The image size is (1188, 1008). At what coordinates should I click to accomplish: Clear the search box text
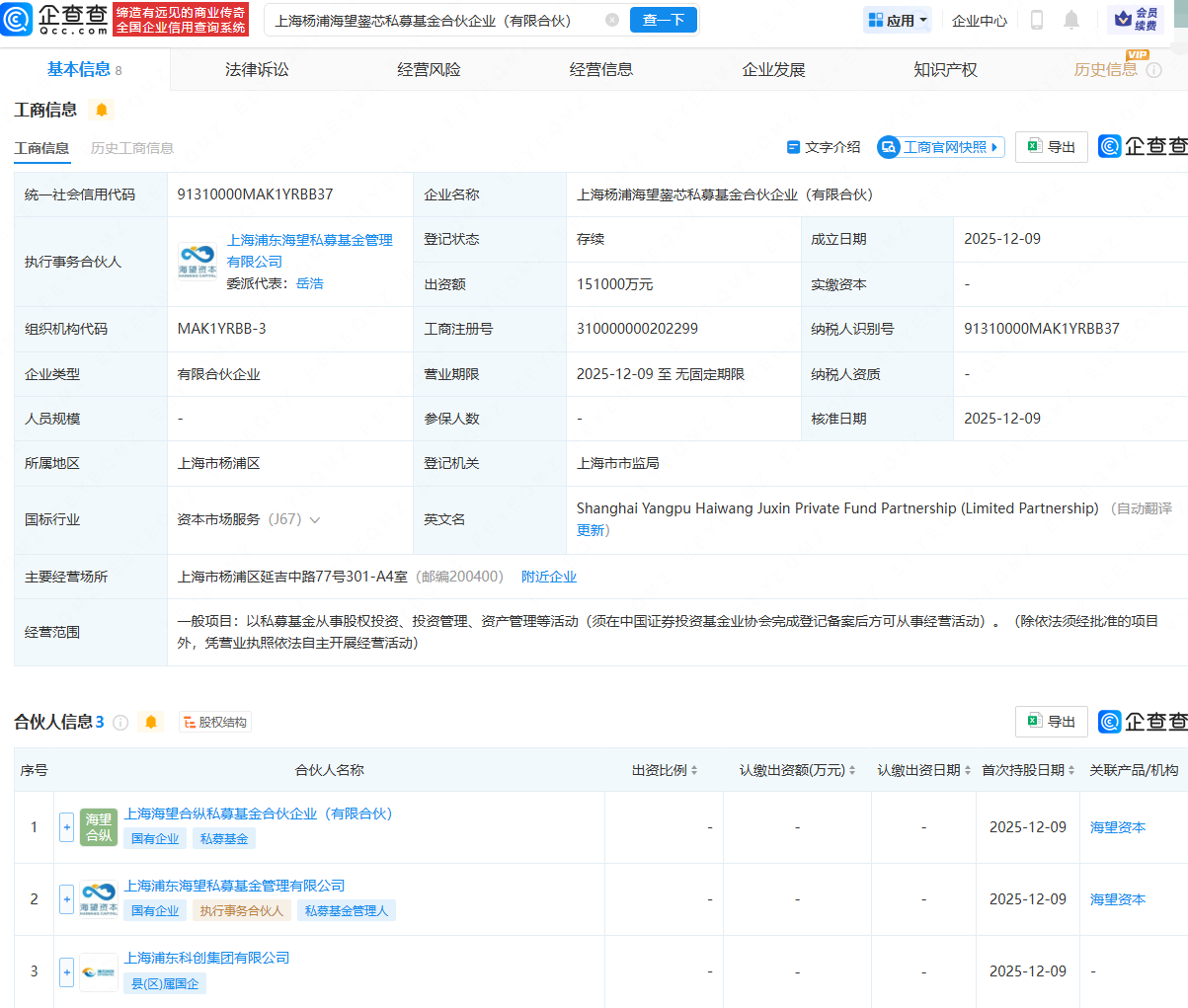612,20
